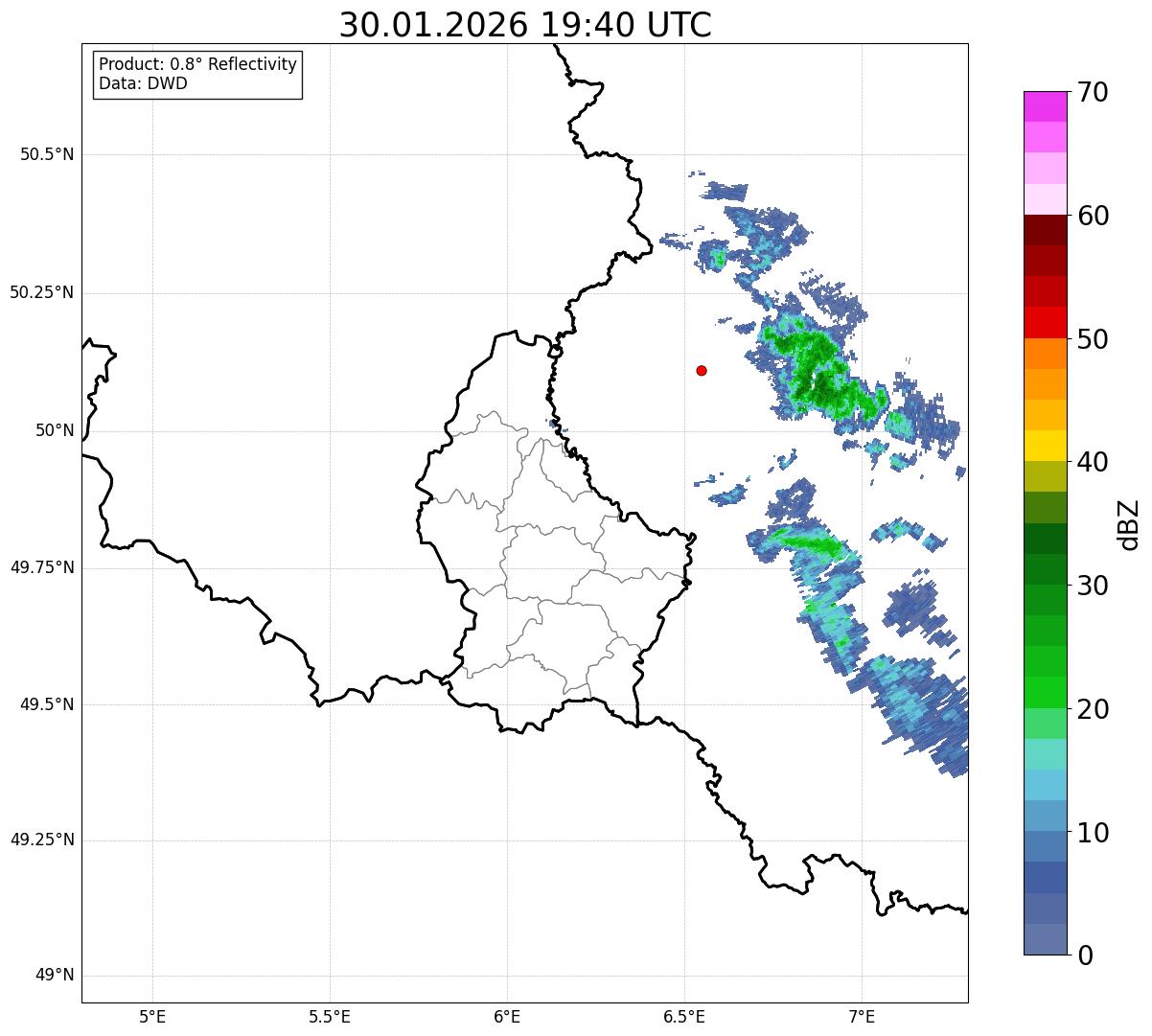The image size is (1152, 1036).
Task: Click the 50 tick on the colorbar
Action: (1094, 339)
